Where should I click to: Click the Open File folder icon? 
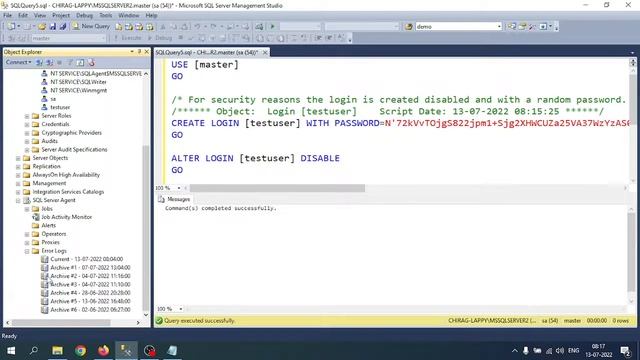pyautogui.click(x=42, y=27)
